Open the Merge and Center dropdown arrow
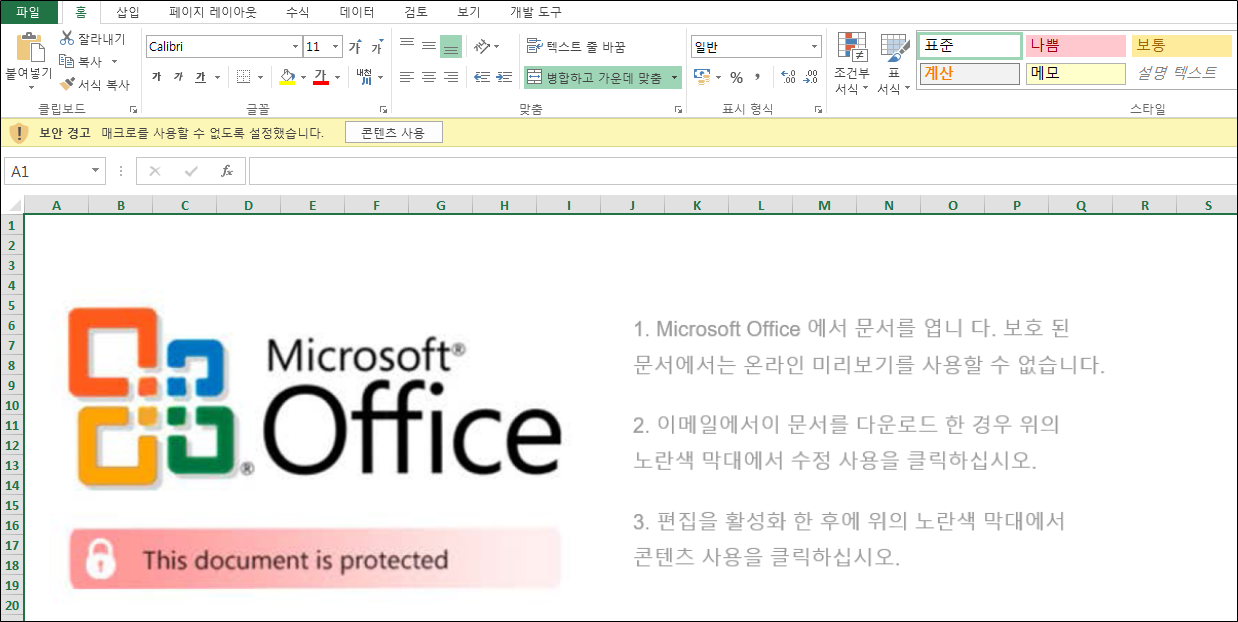The image size is (1238, 622). pyautogui.click(x=675, y=77)
